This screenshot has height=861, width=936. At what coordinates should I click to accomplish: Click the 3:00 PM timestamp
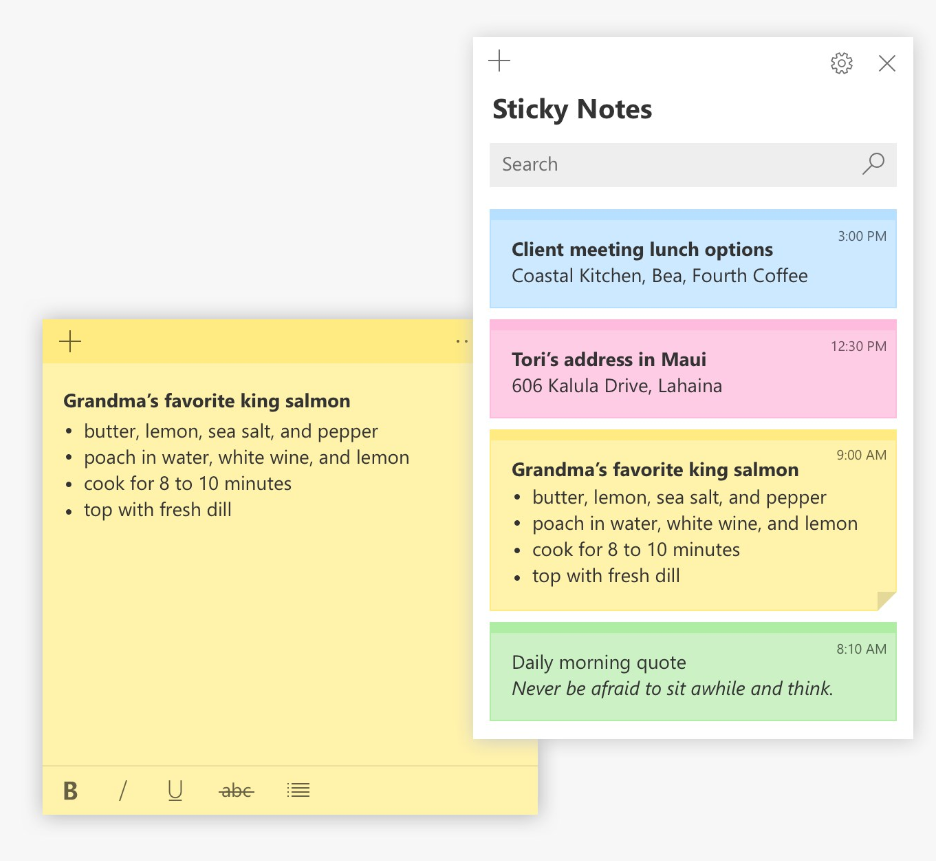click(x=862, y=236)
